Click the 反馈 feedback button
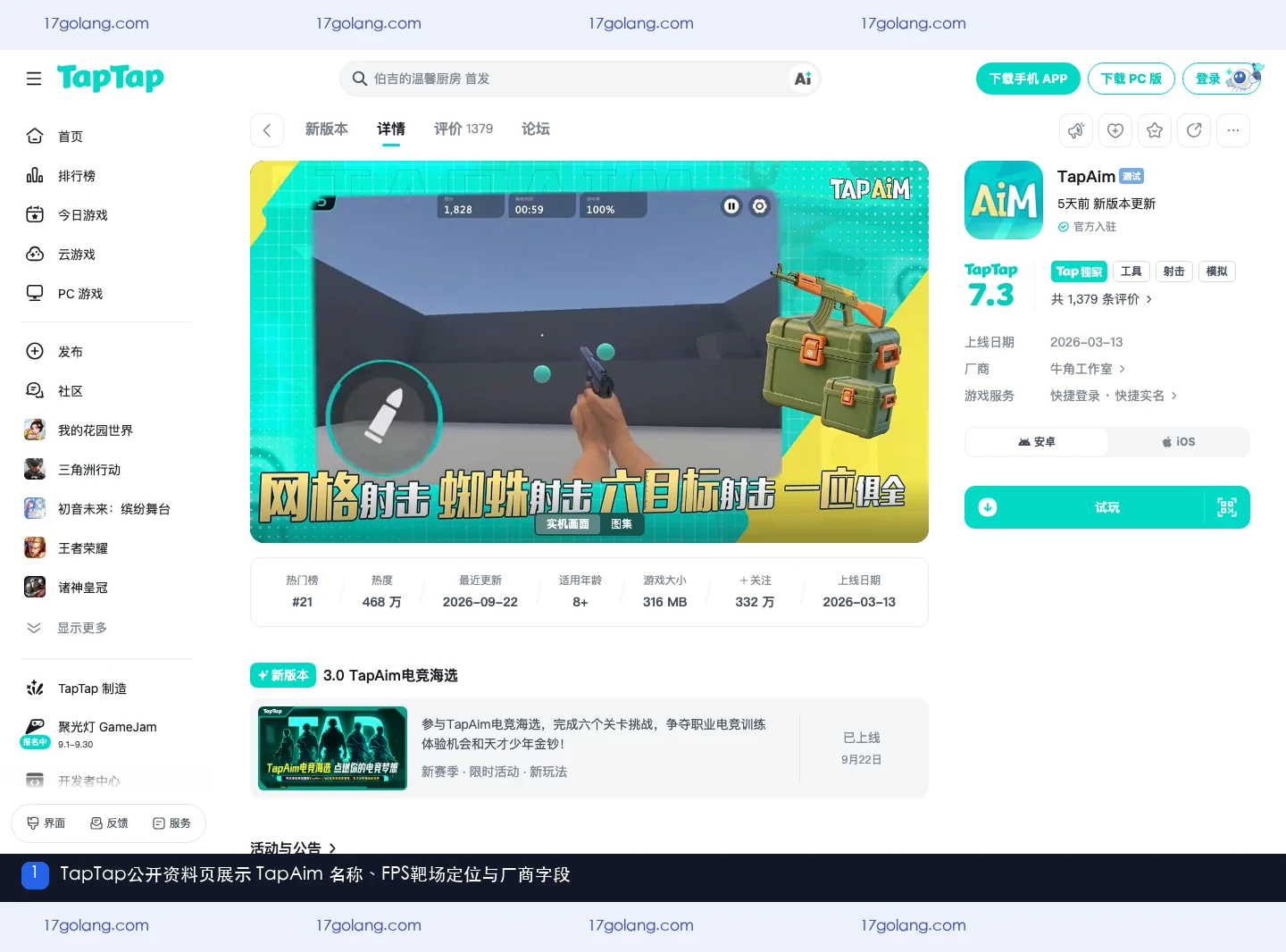 (x=109, y=823)
